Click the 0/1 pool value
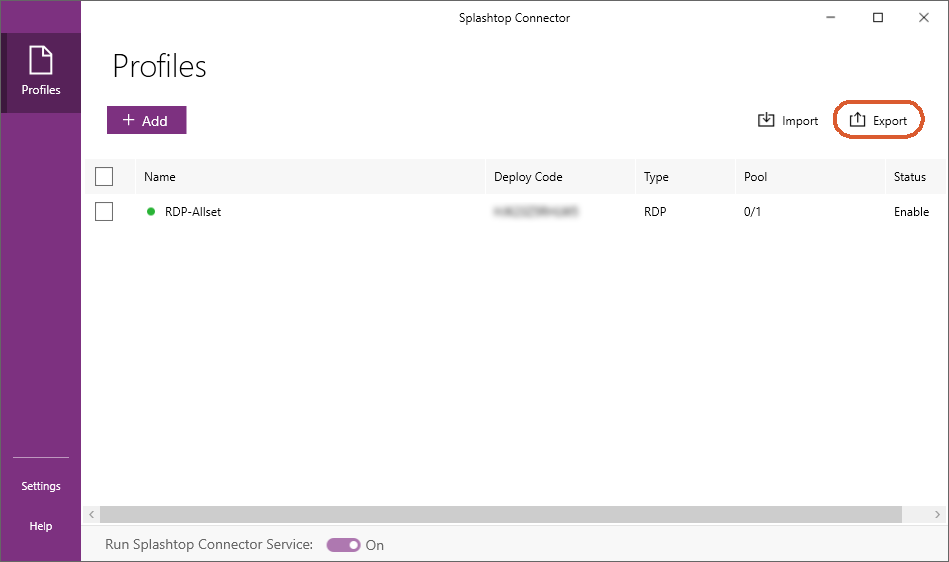Screen dimensions: 949x562 752,212
